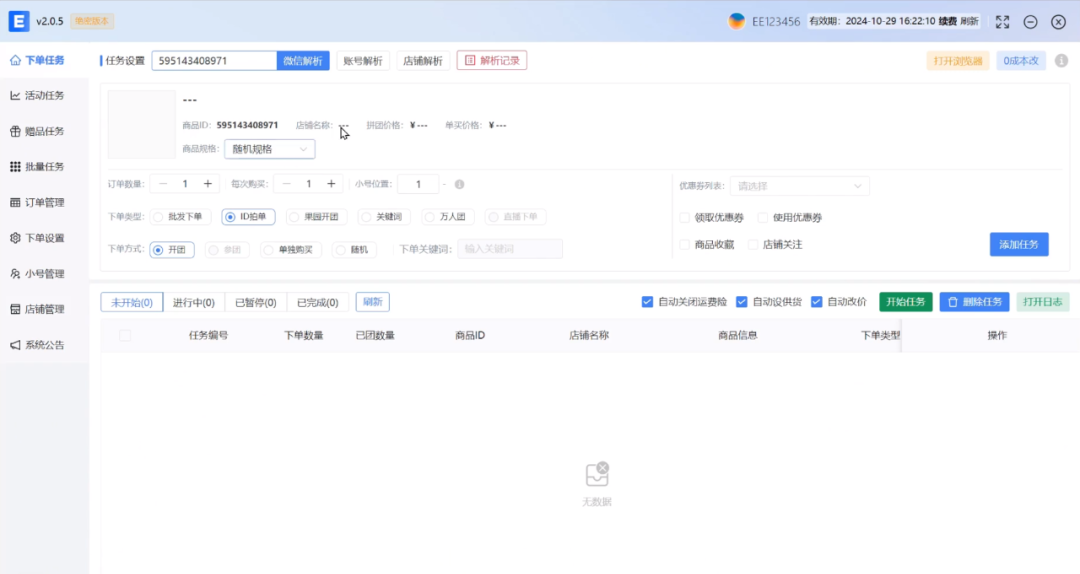Uncheck 自动改价

[x=816, y=302]
